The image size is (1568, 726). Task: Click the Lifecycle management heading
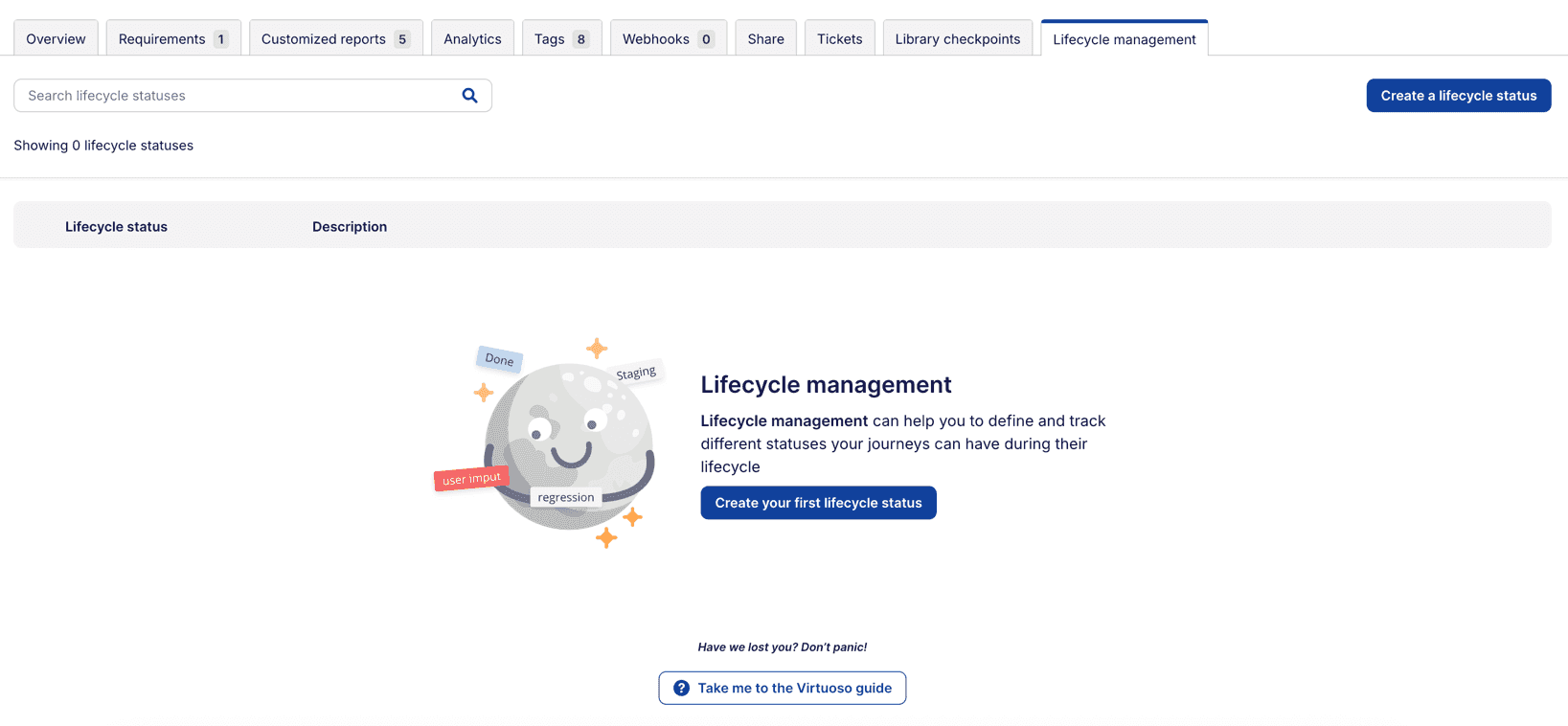(x=826, y=384)
